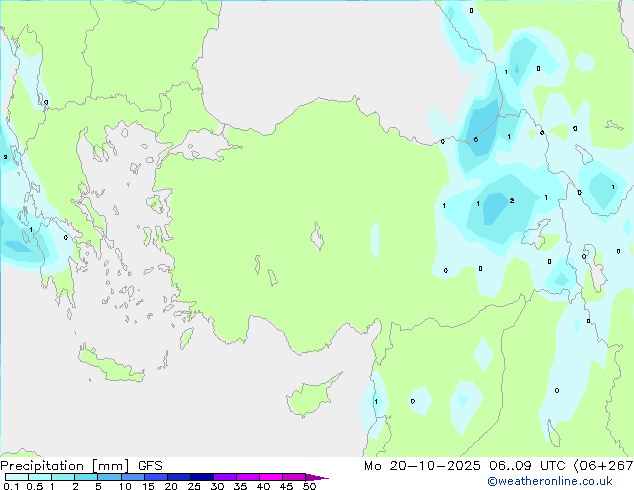Screen dimensions: 634x490
Task: Click the '25' legend value
Action: [x=194, y=486]
